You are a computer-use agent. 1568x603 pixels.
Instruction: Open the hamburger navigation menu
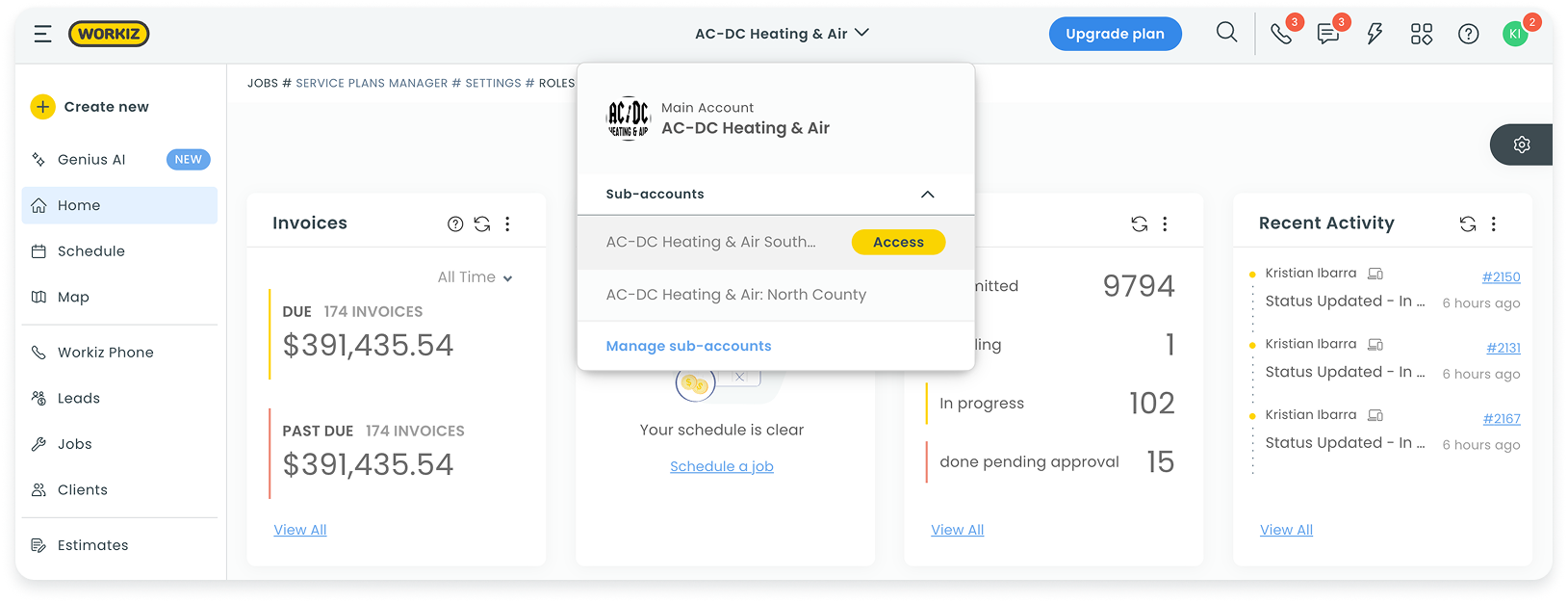tap(42, 34)
